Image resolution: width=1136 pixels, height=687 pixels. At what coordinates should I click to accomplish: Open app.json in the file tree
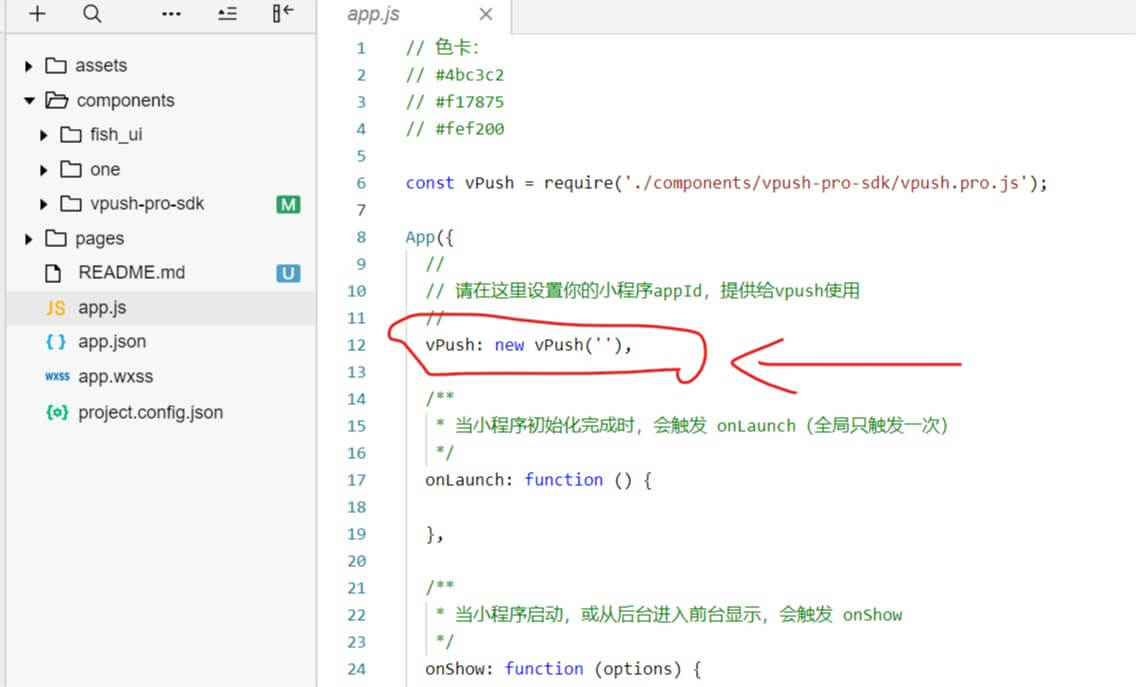click(x=112, y=341)
